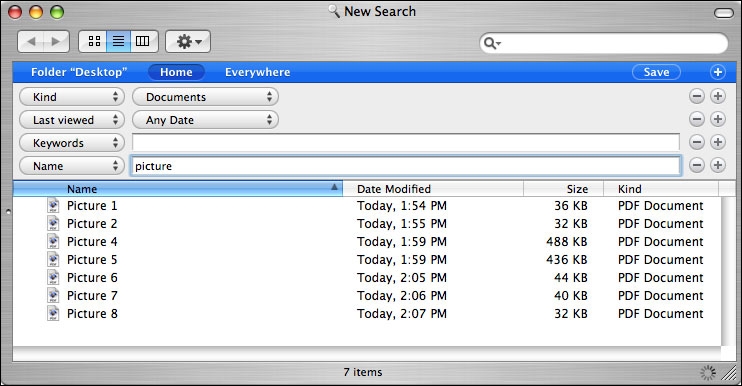
Task: Select the Everywhere search scope
Action: [257, 72]
